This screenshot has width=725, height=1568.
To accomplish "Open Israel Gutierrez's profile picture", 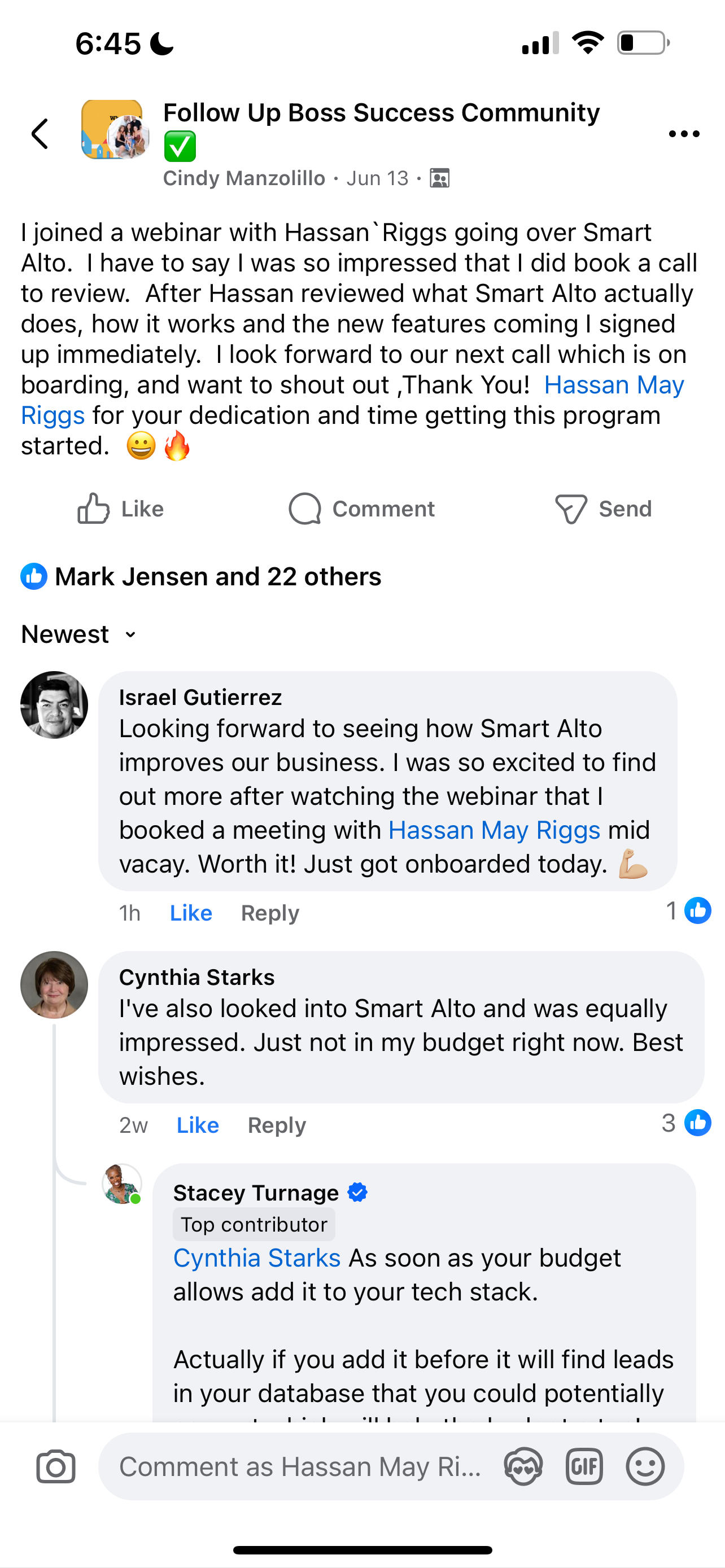I will click(54, 705).
